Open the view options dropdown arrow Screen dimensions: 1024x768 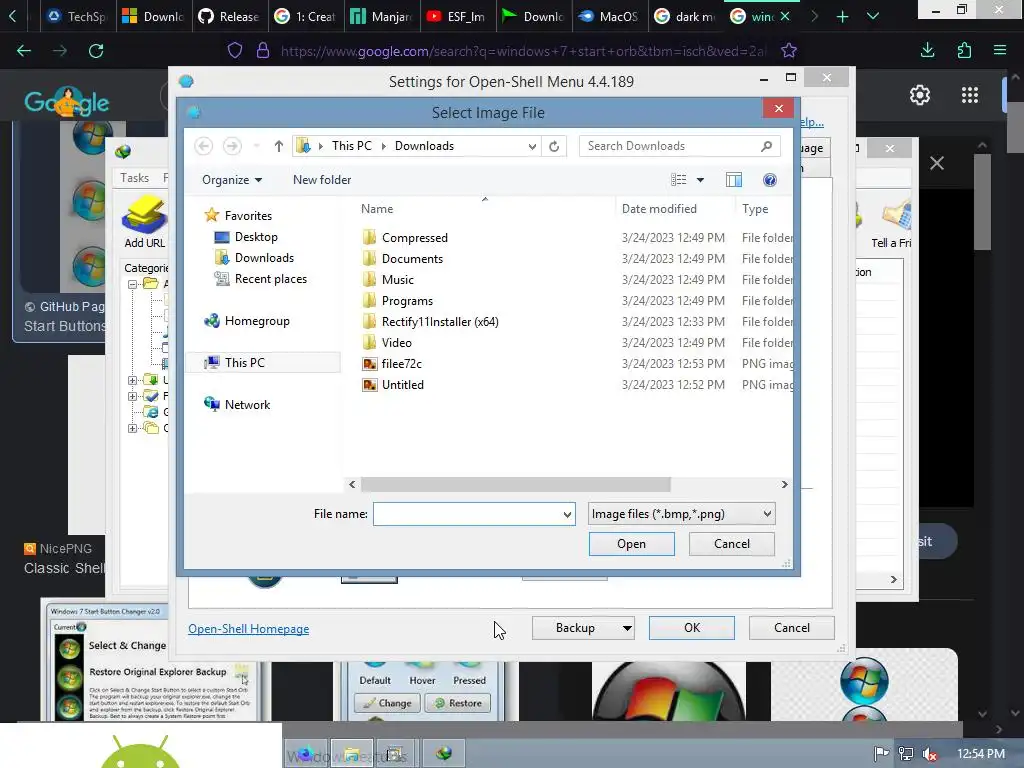click(700, 180)
